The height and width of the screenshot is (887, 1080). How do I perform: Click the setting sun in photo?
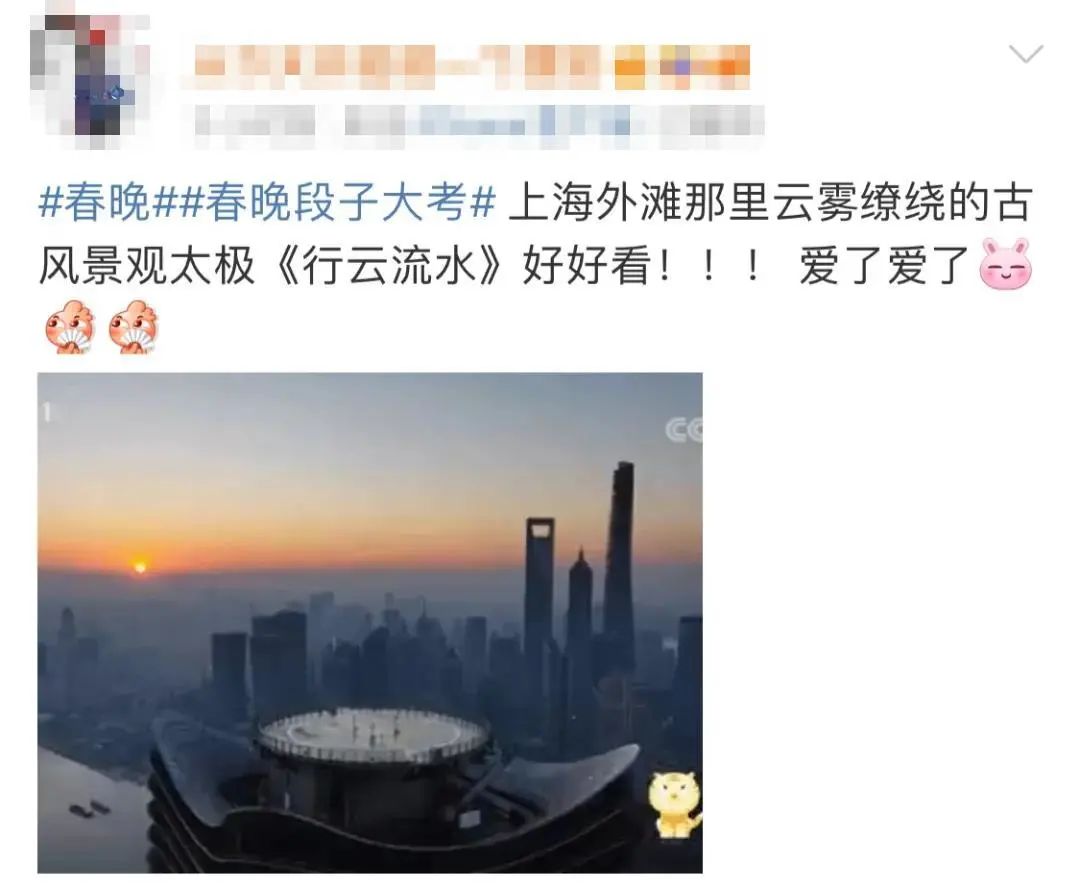coord(140,567)
